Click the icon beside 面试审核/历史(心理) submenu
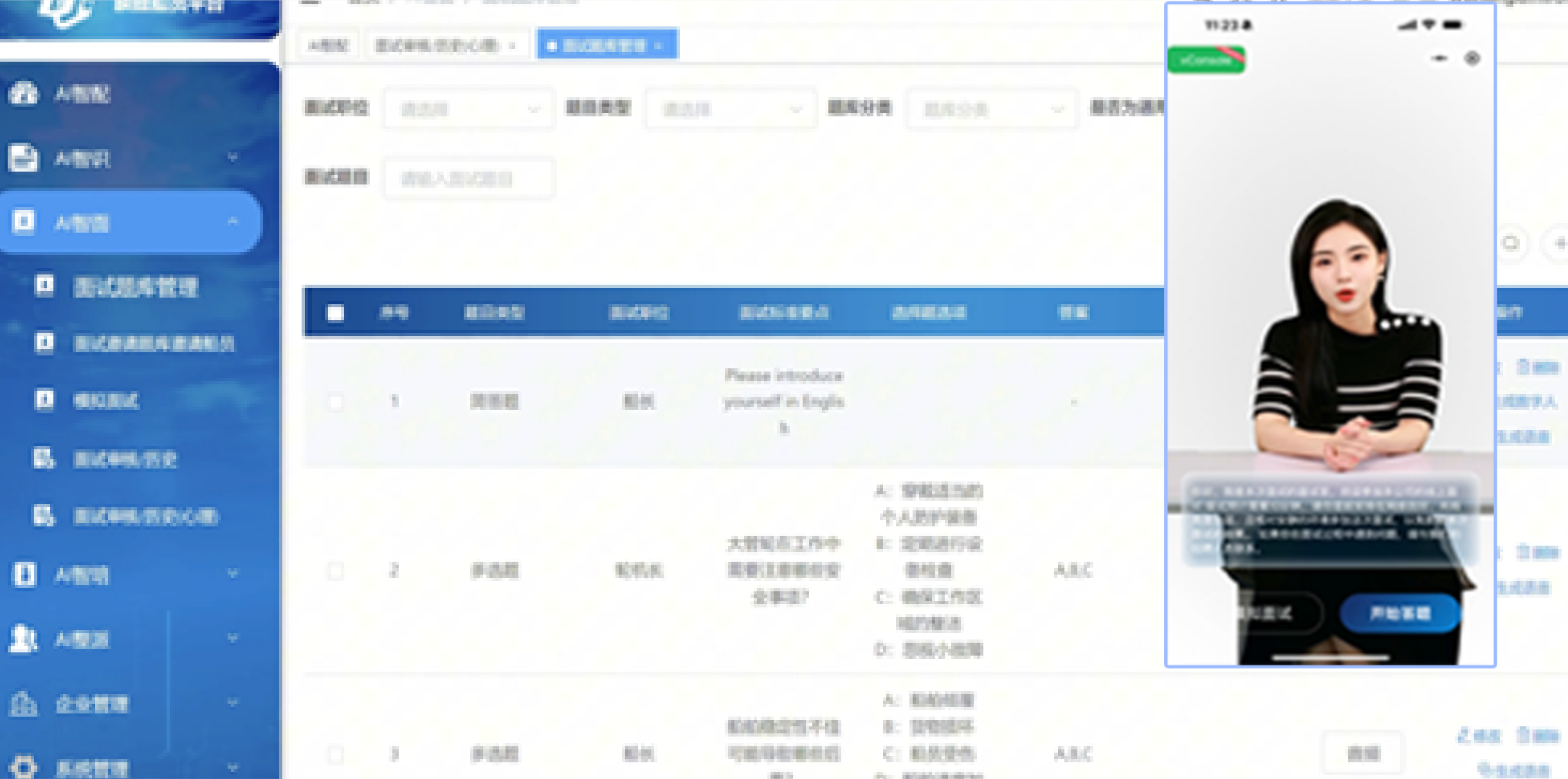1568x779 pixels. tap(44, 515)
